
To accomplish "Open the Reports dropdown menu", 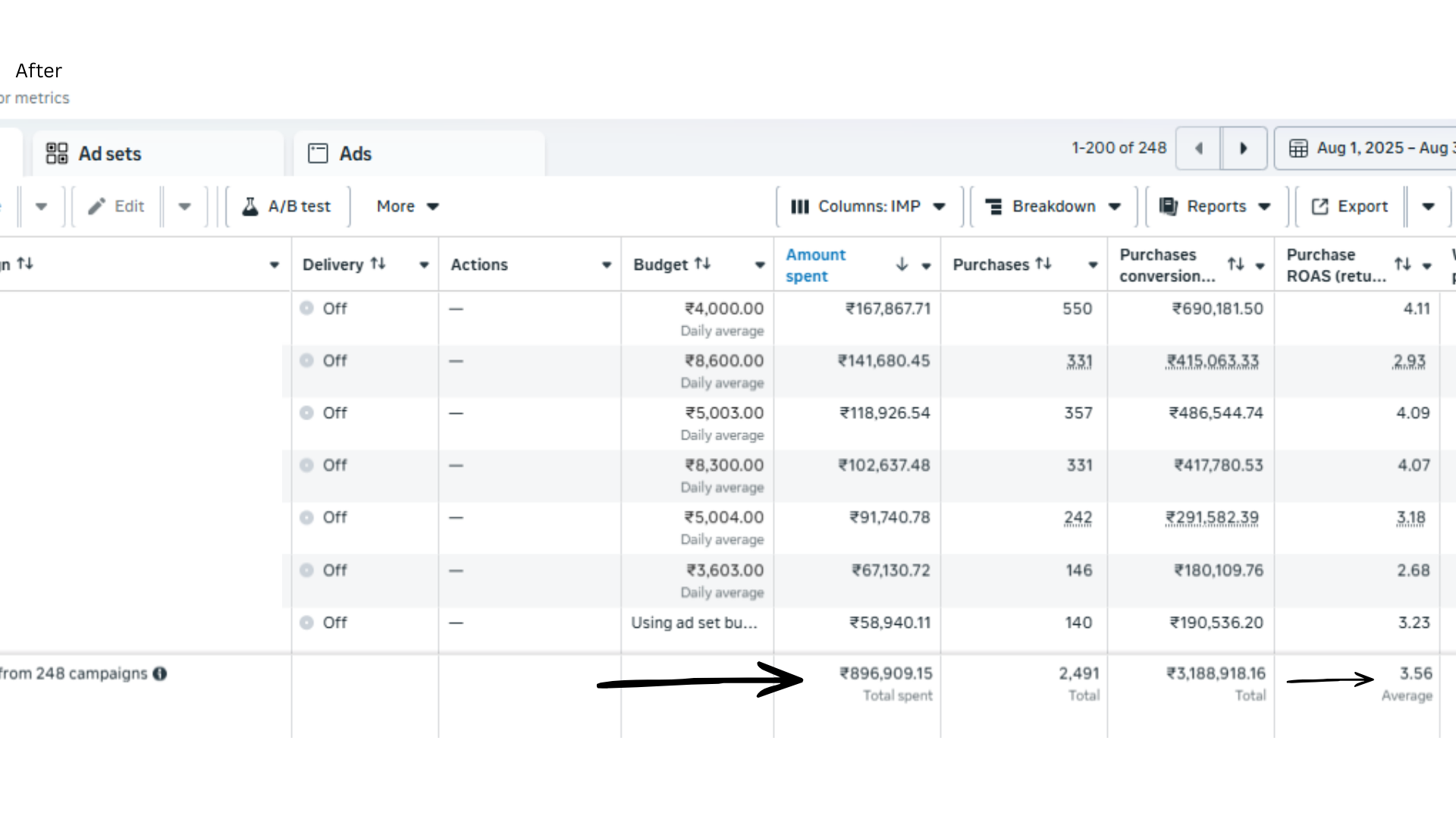I will coord(1215,206).
